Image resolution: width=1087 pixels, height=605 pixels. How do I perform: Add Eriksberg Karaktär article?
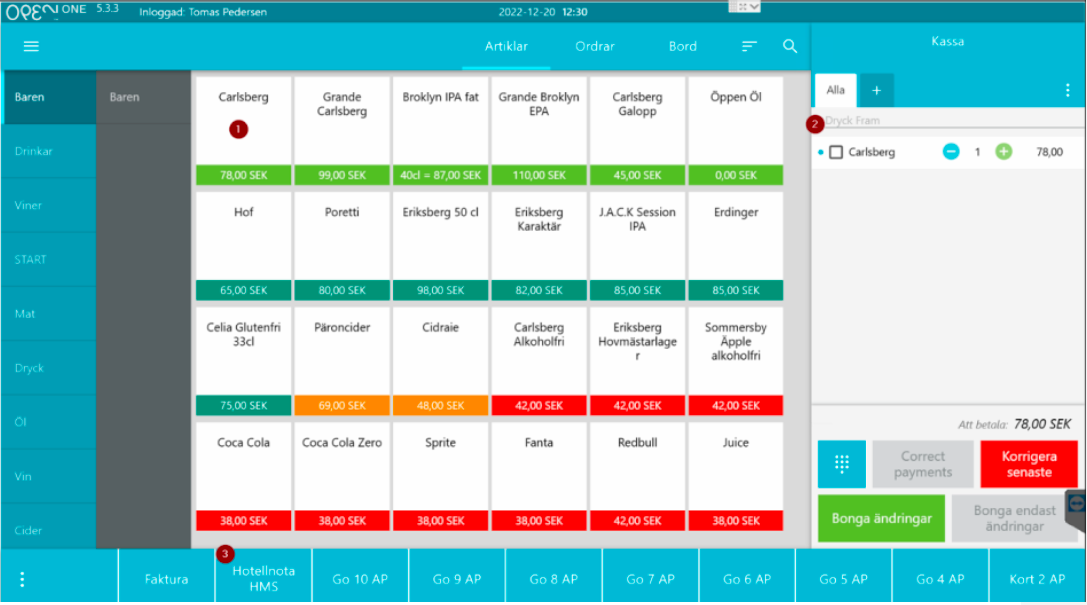[x=539, y=246]
